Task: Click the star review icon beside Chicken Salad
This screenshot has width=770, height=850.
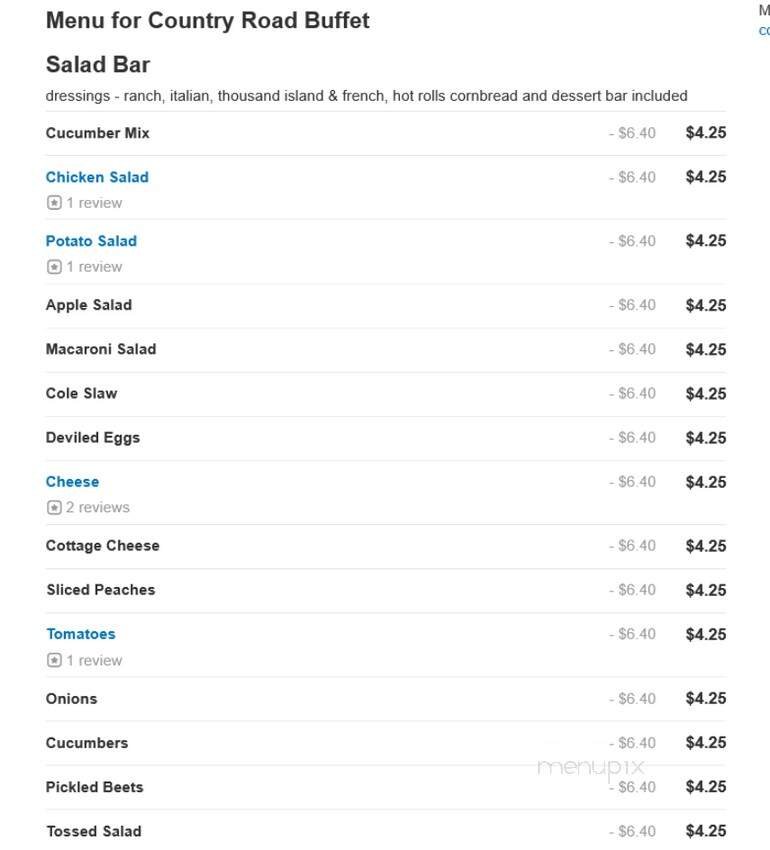Action: 52,202
